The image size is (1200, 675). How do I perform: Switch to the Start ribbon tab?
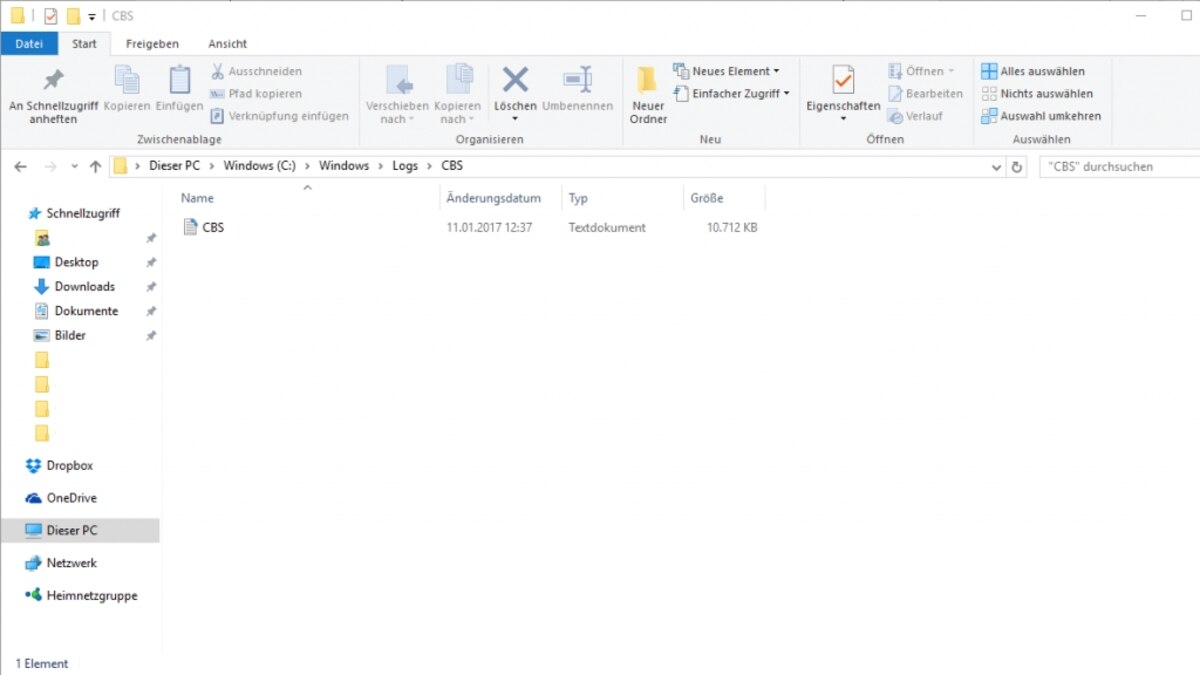coord(84,44)
